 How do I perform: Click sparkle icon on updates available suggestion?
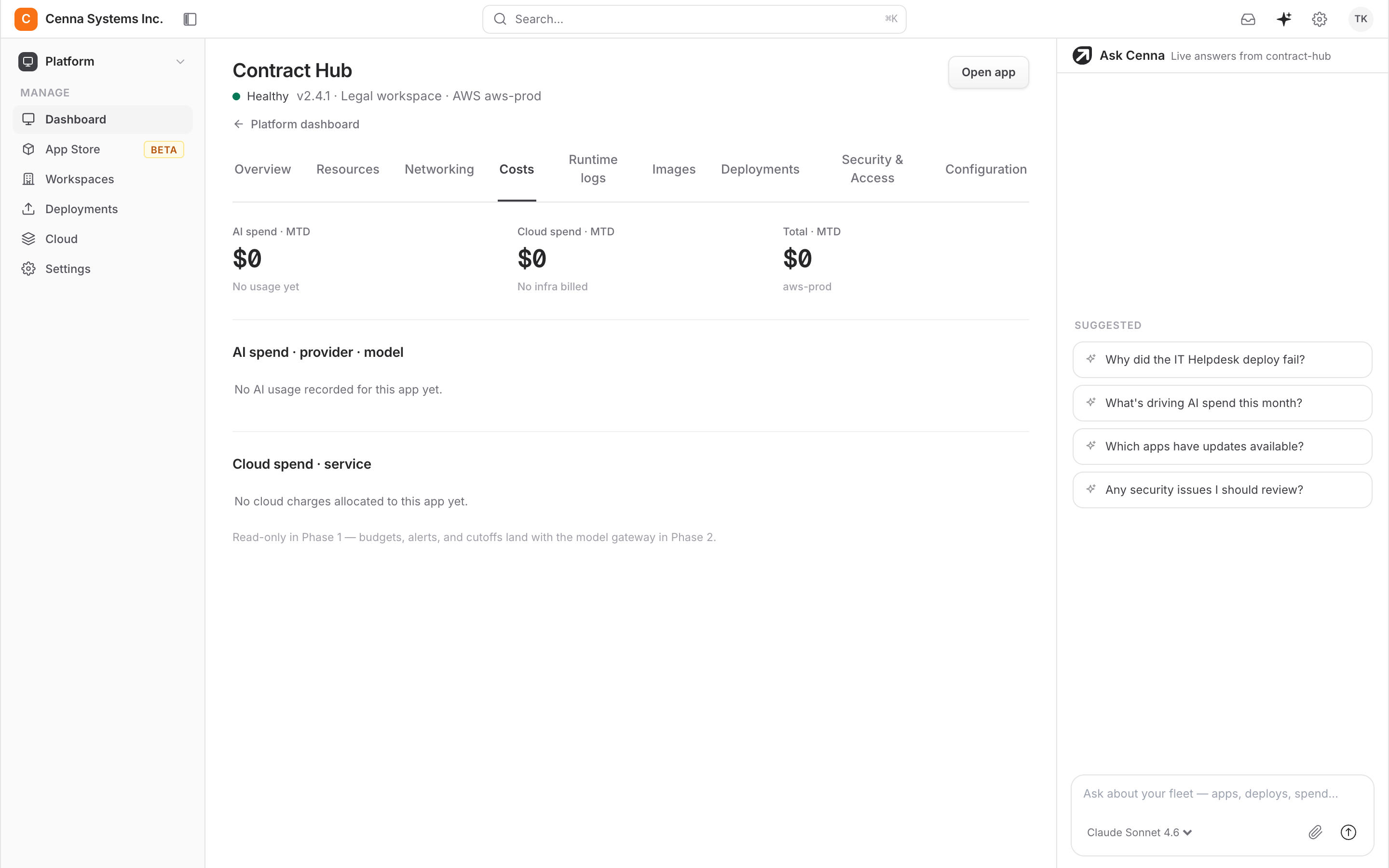(x=1091, y=446)
